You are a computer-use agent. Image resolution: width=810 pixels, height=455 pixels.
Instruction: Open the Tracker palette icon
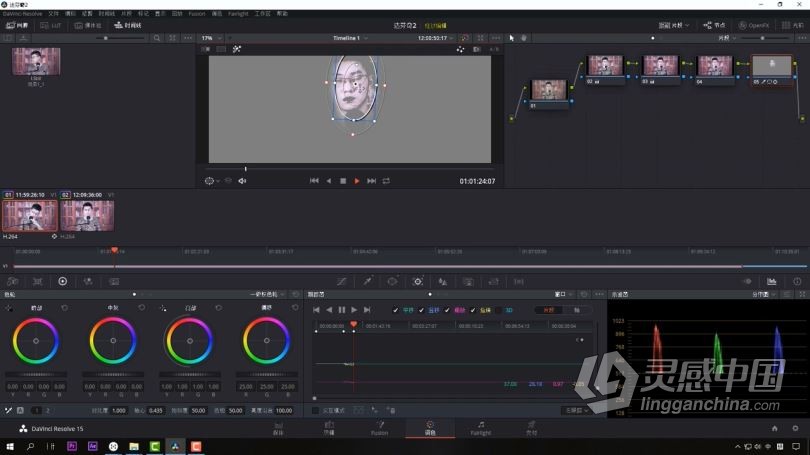tap(418, 281)
